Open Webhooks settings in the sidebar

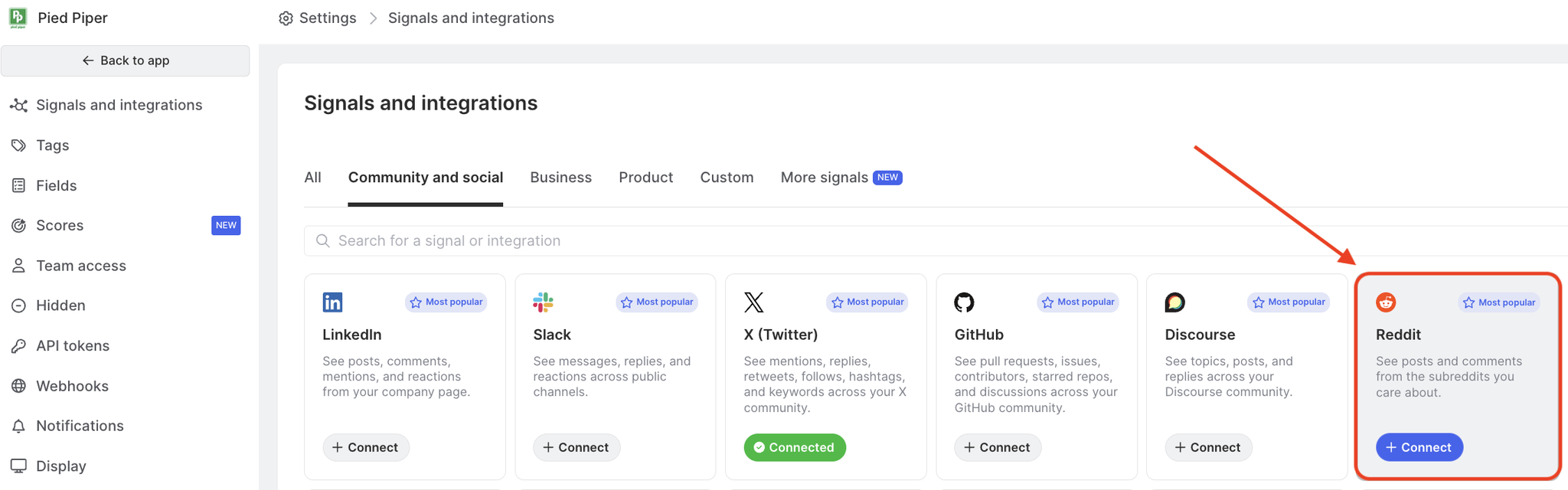pos(72,386)
